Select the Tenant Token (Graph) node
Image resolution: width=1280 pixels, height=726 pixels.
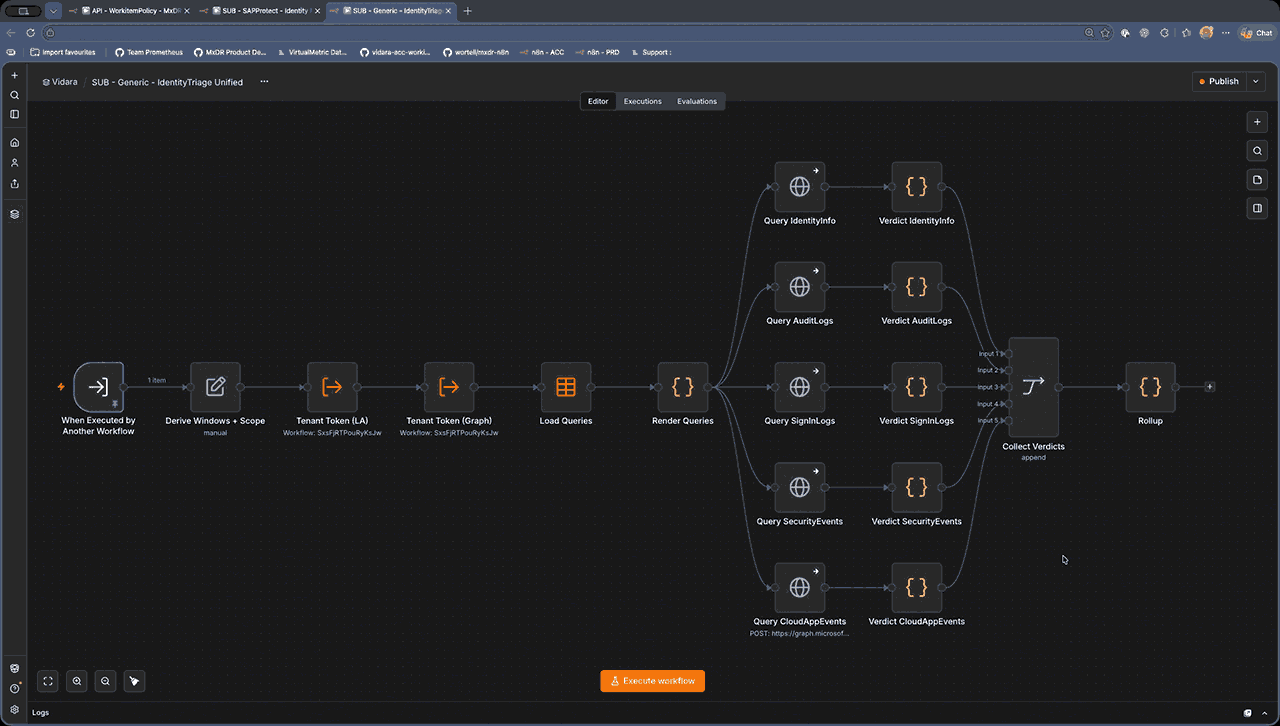click(449, 387)
